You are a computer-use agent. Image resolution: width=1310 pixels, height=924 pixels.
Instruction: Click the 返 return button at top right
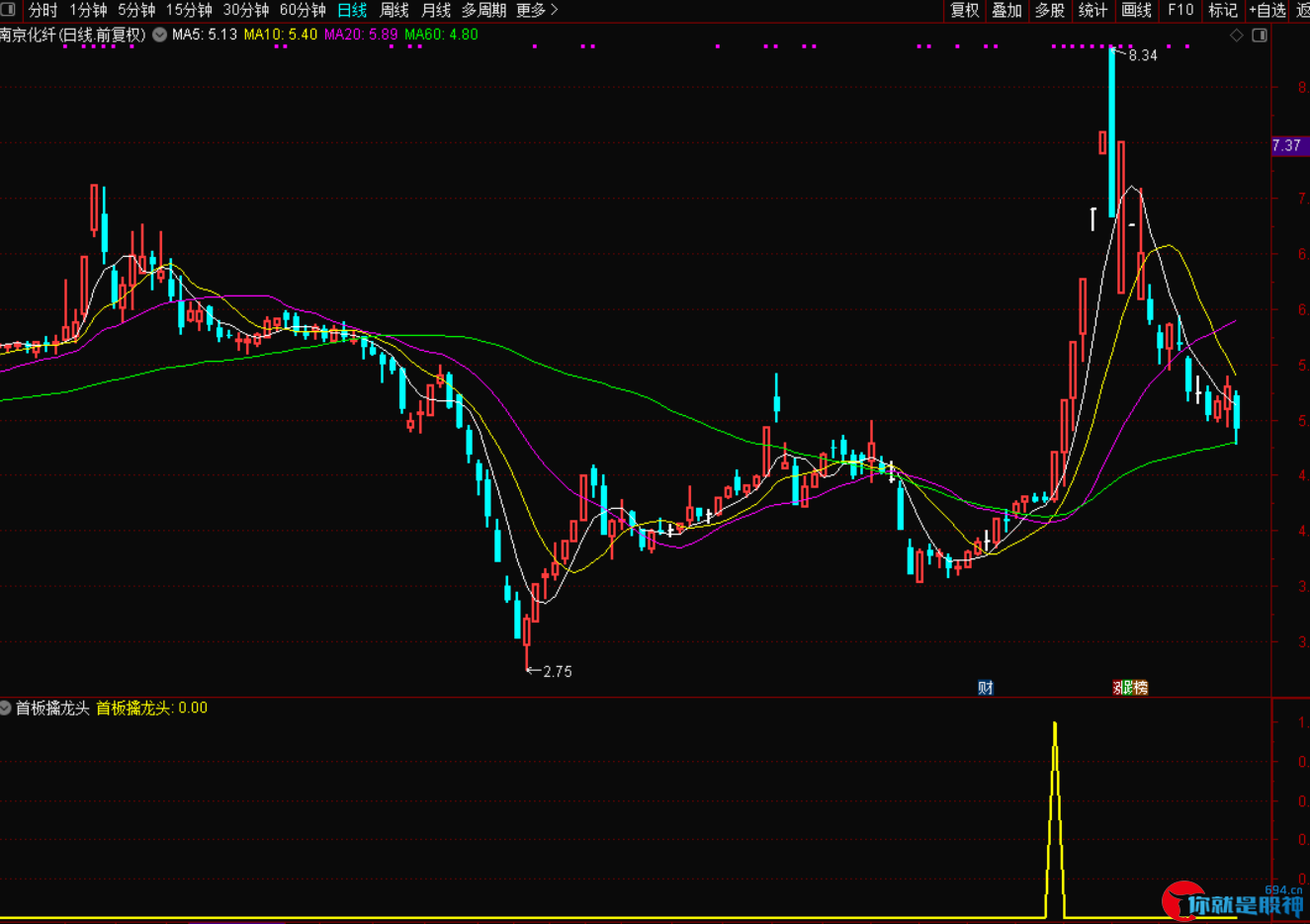[x=1303, y=10]
